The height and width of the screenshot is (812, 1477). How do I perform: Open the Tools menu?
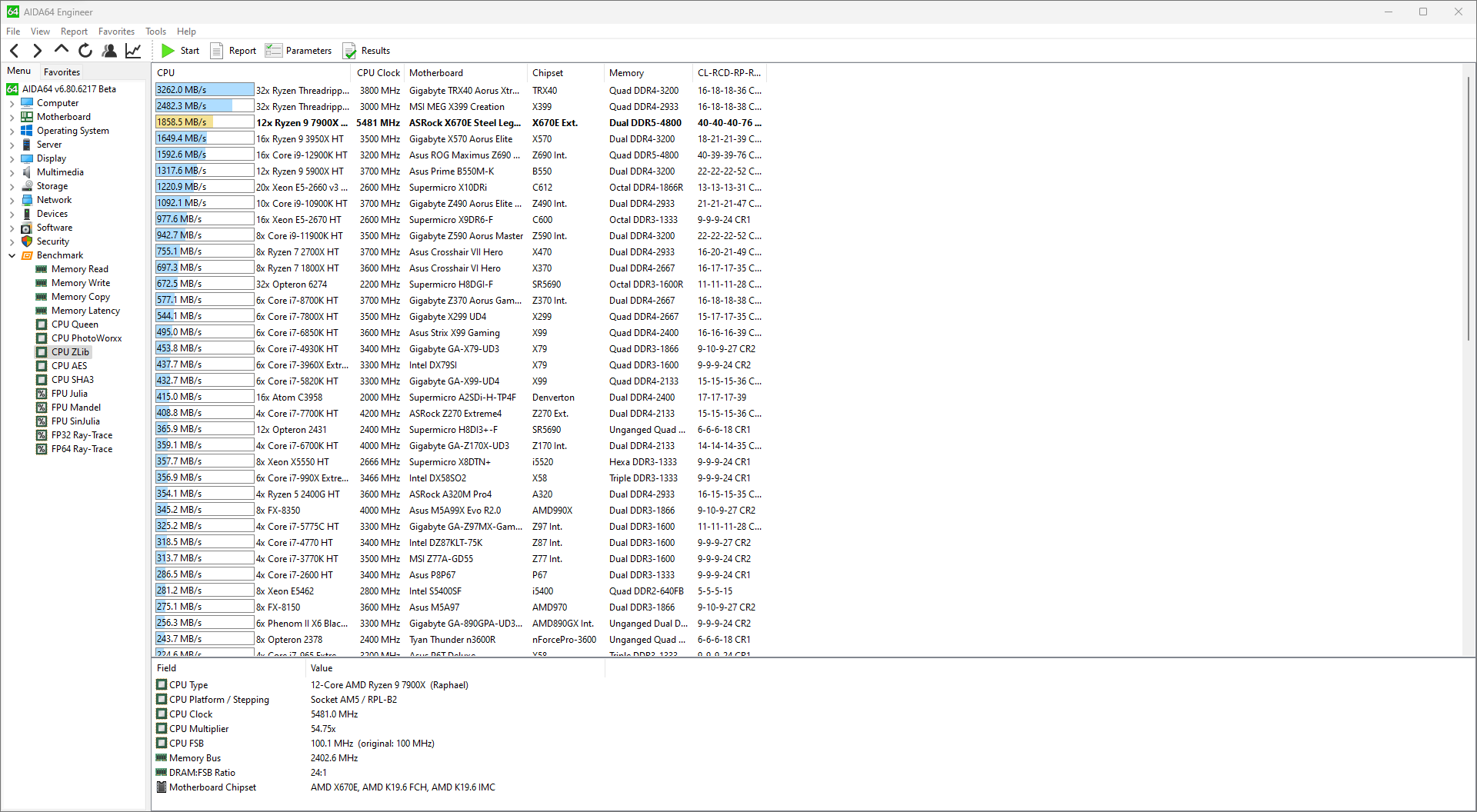155,32
